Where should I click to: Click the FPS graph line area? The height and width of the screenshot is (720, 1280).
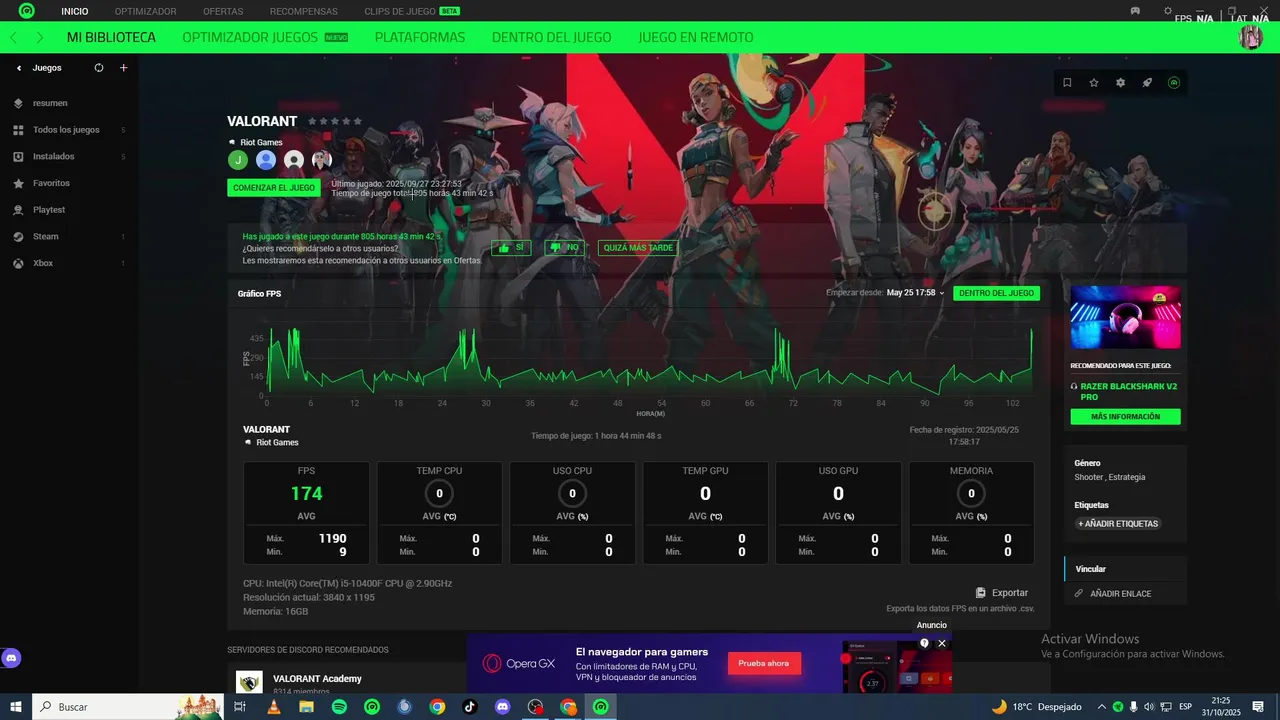[648, 362]
